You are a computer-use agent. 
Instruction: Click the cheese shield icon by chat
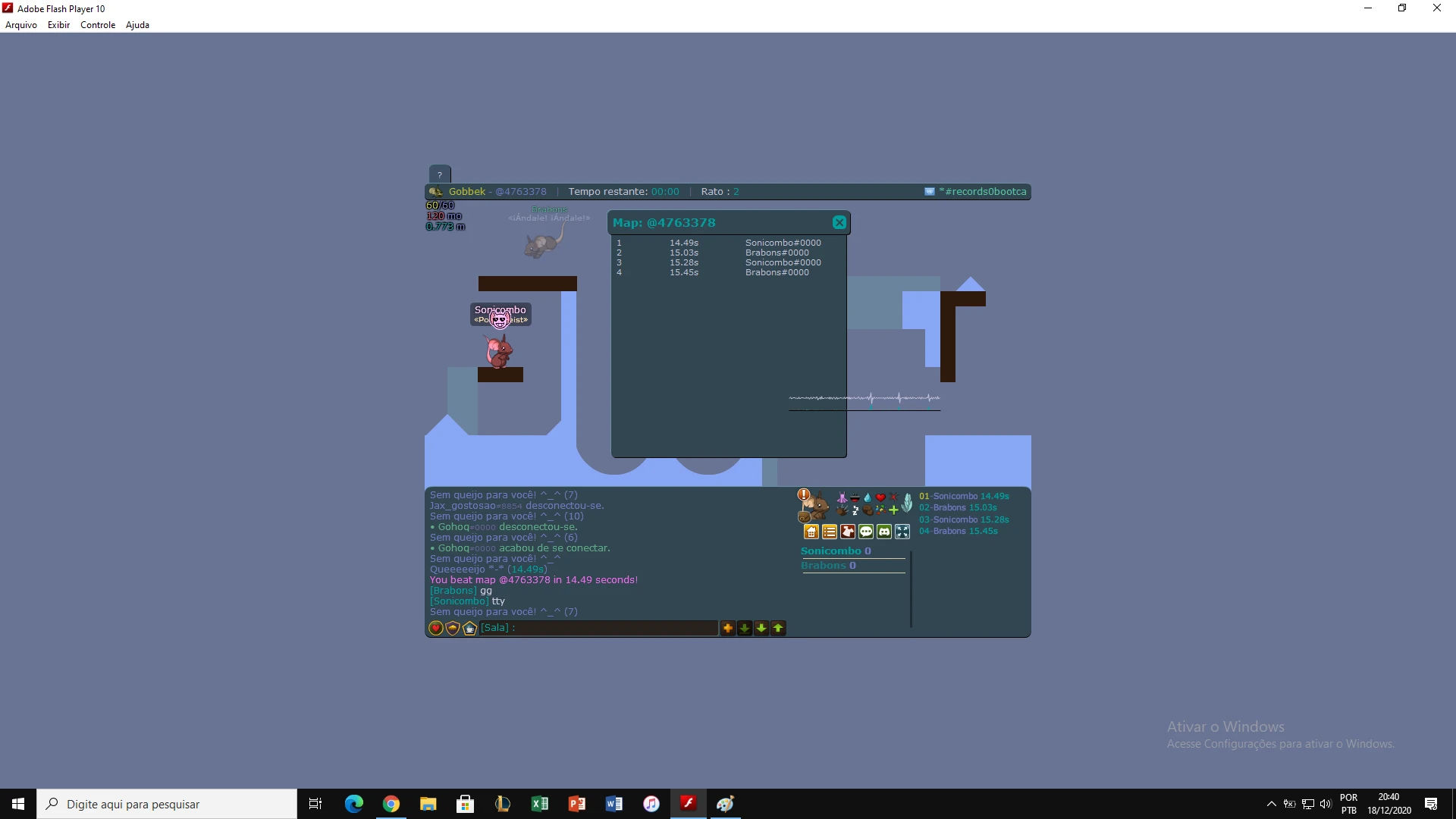click(x=453, y=628)
